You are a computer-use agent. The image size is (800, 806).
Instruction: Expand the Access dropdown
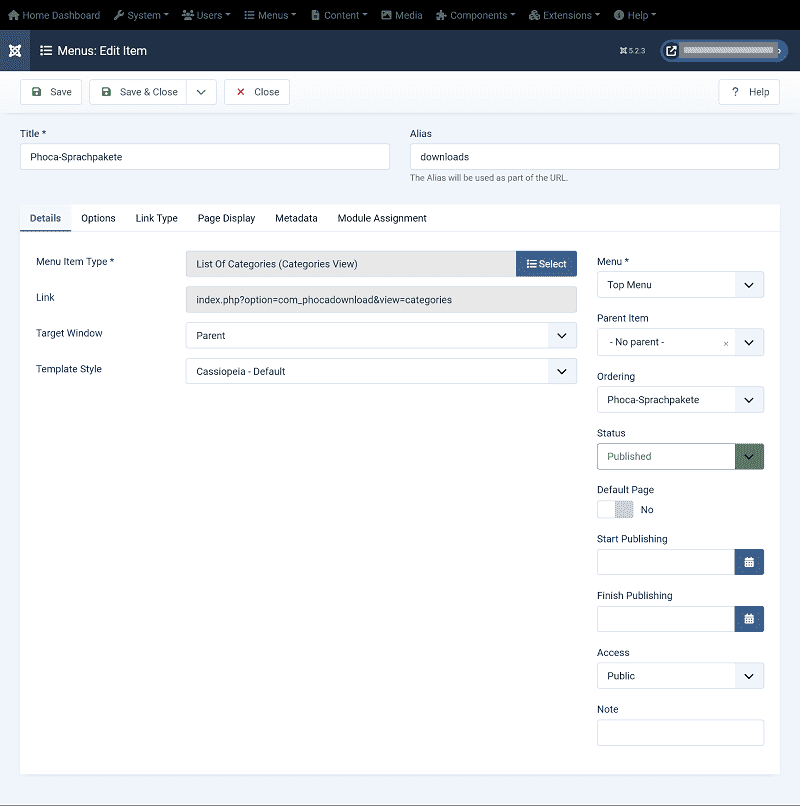[680, 676]
